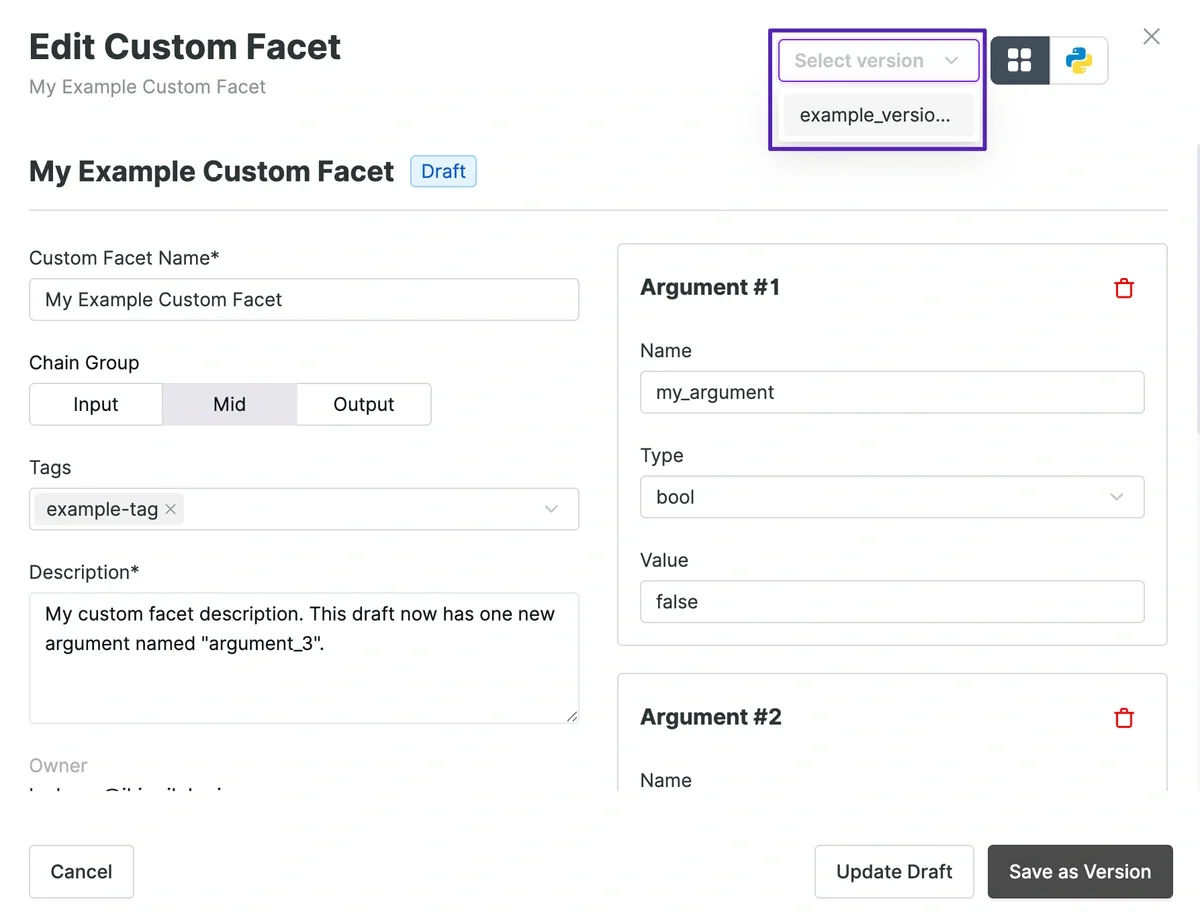
Task: Edit the Custom Facet Name field
Action: pyautogui.click(x=304, y=300)
